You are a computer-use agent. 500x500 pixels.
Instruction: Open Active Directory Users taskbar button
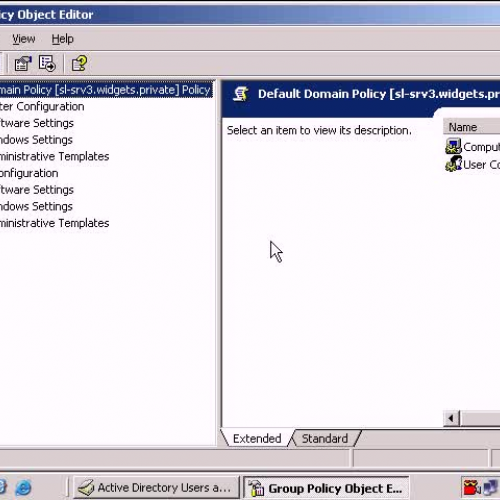[x=156, y=488]
